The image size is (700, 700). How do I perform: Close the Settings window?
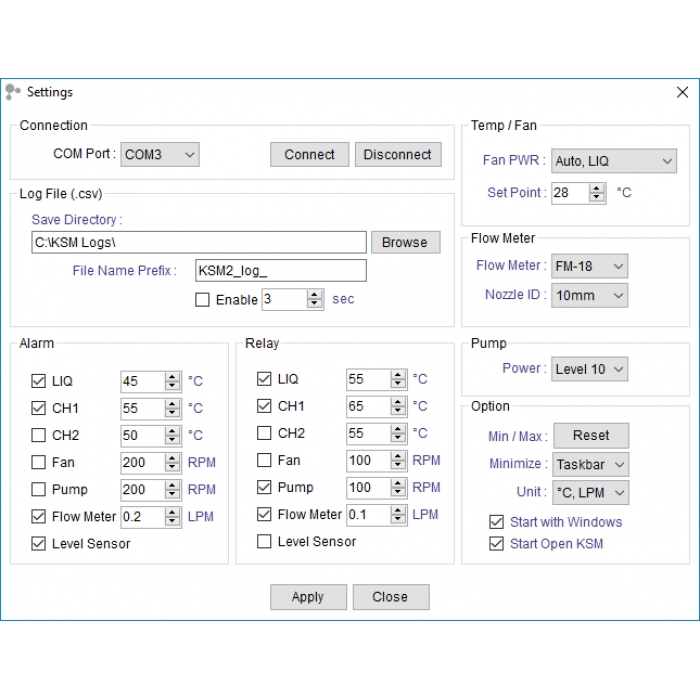(x=682, y=92)
